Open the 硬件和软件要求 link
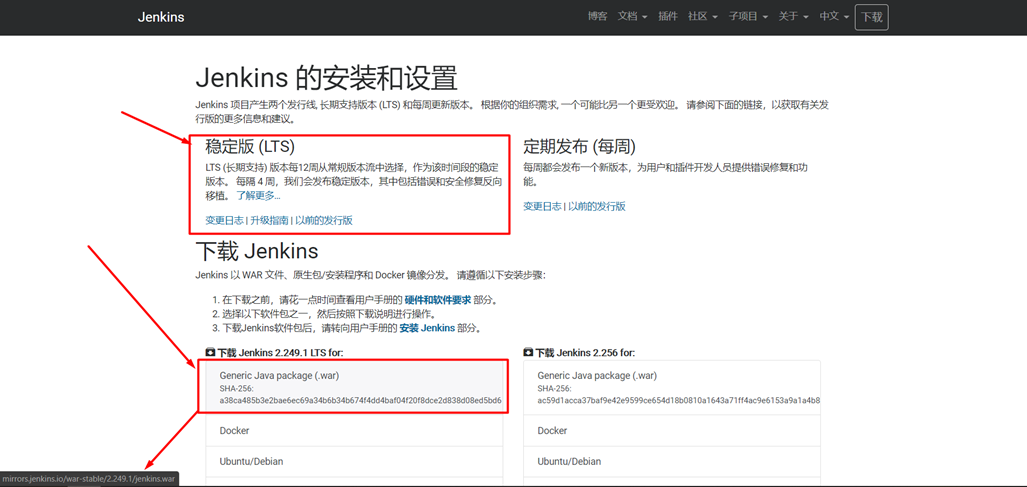Image resolution: width=1027 pixels, height=487 pixels. coord(438,300)
